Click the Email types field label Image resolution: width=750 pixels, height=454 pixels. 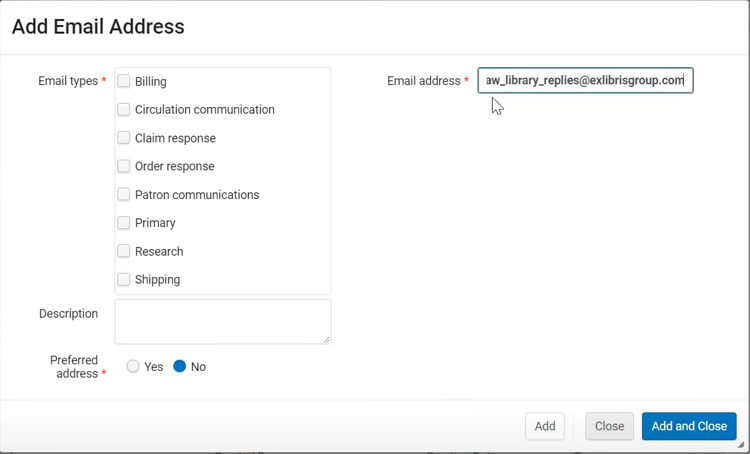tap(68, 81)
